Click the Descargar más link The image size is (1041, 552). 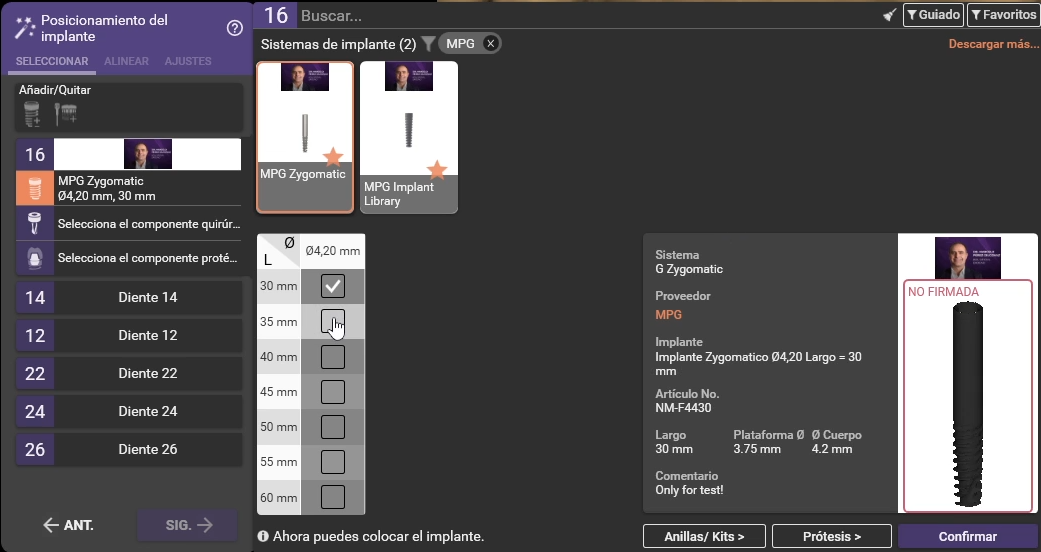coord(993,44)
